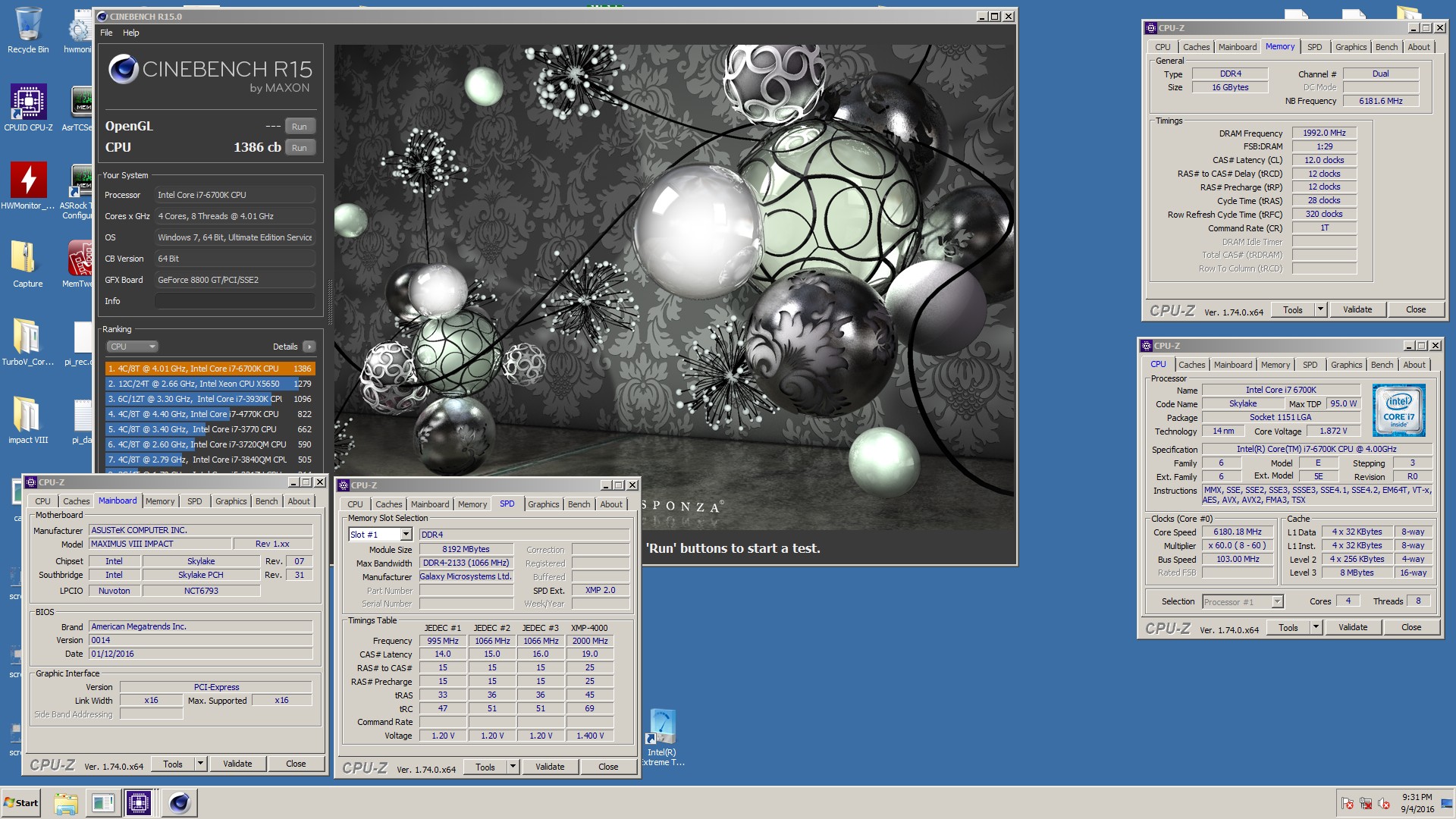The width and height of the screenshot is (1456, 819).
Task: Click Validate in the Memory CPU-Z window
Action: 1357,309
